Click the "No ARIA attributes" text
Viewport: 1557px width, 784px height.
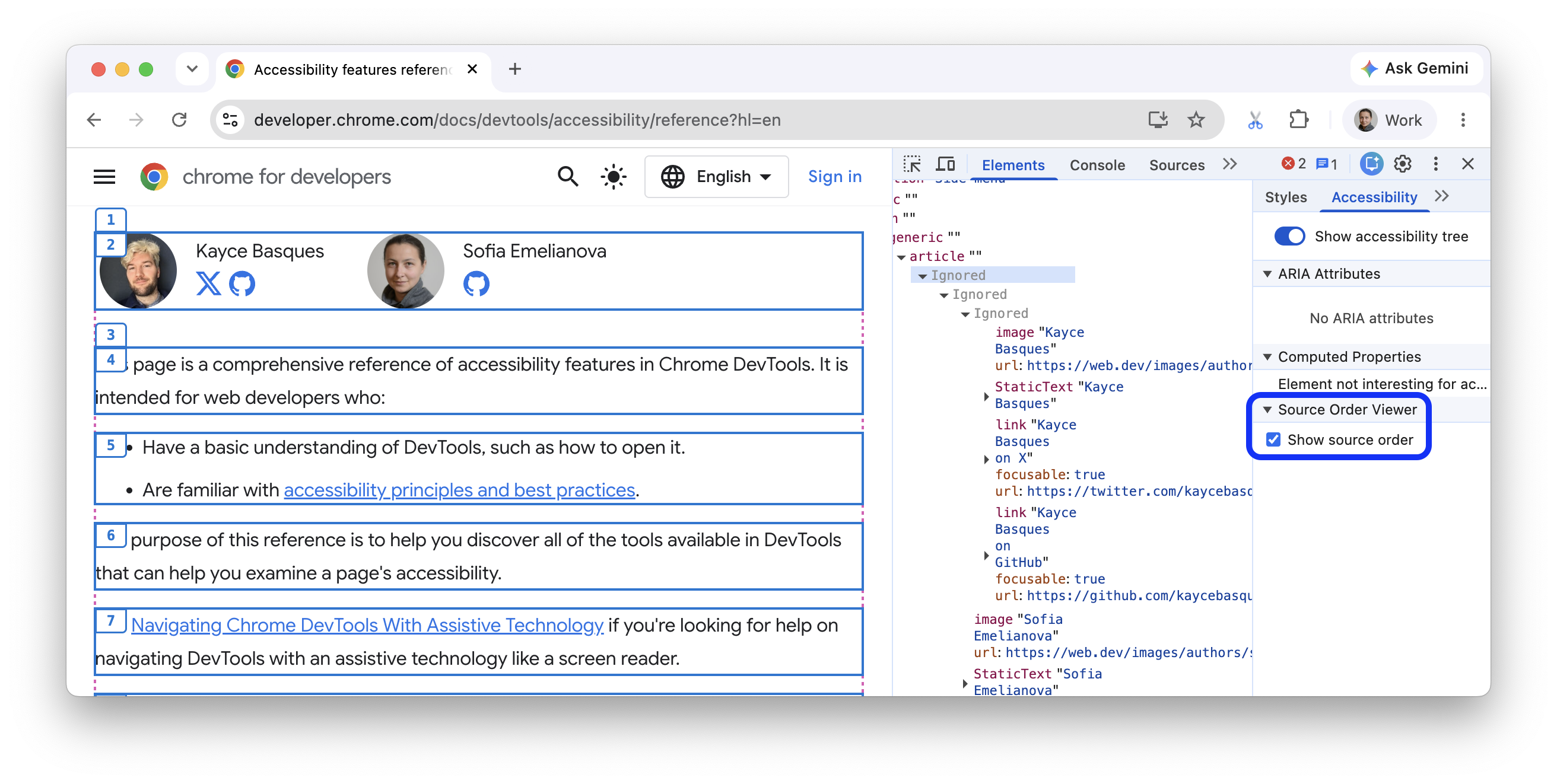[x=1371, y=318]
